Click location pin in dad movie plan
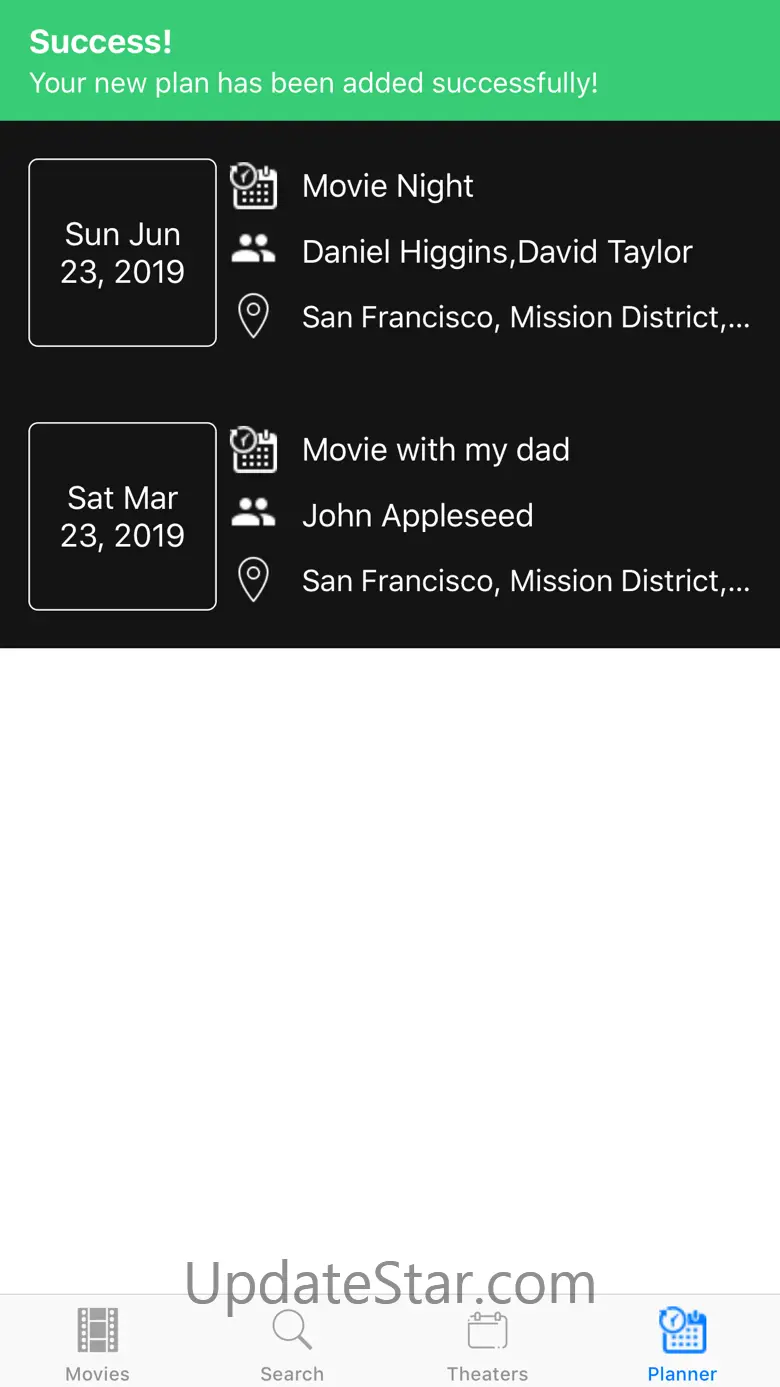 tap(254, 581)
